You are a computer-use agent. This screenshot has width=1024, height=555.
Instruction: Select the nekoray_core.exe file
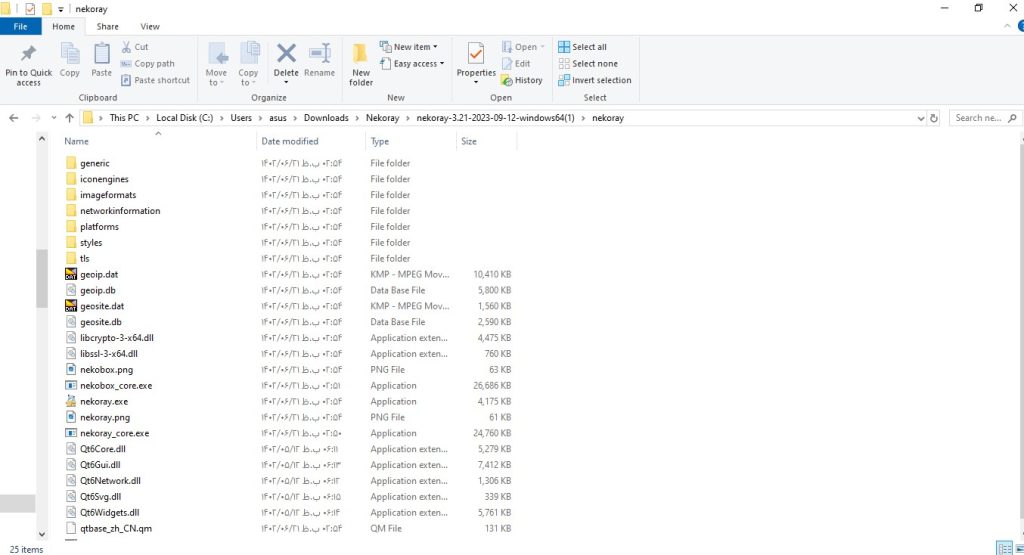pyautogui.click(x=114, y=434)
